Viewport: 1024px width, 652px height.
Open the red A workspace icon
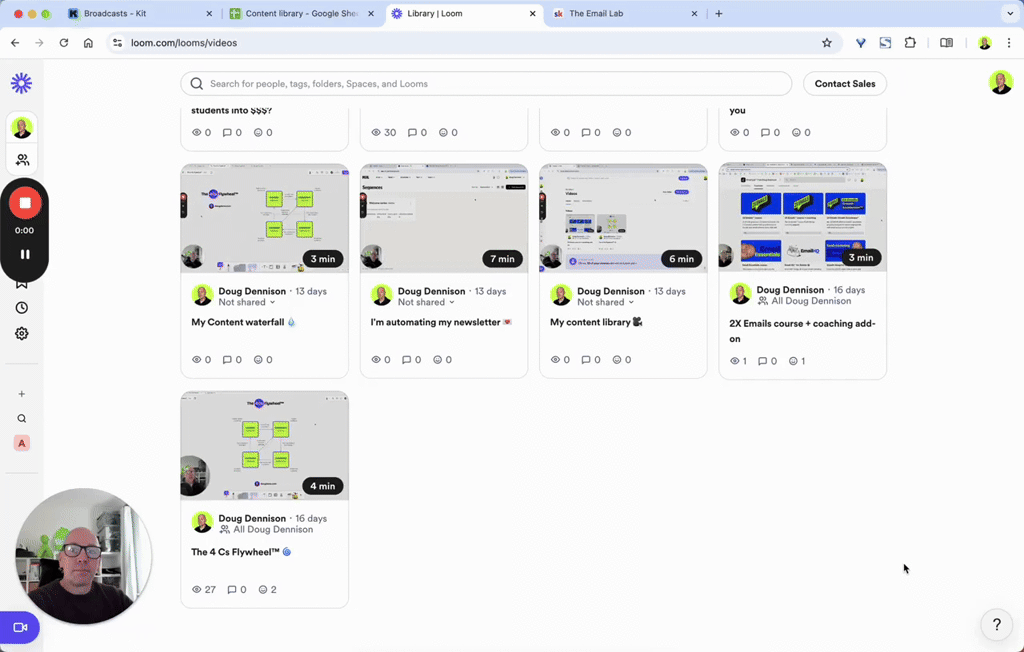pyautogui.click(x=22, y=443)
